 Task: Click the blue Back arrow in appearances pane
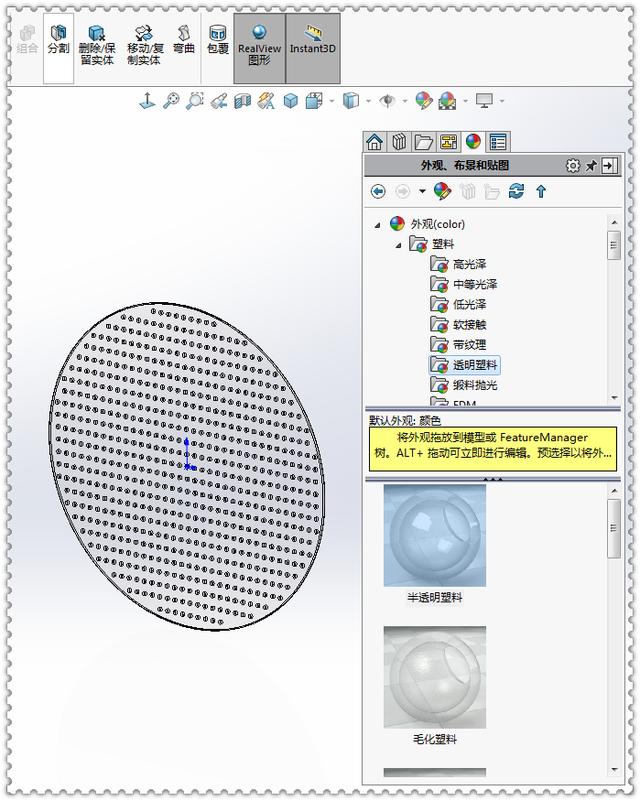point(378,192)
